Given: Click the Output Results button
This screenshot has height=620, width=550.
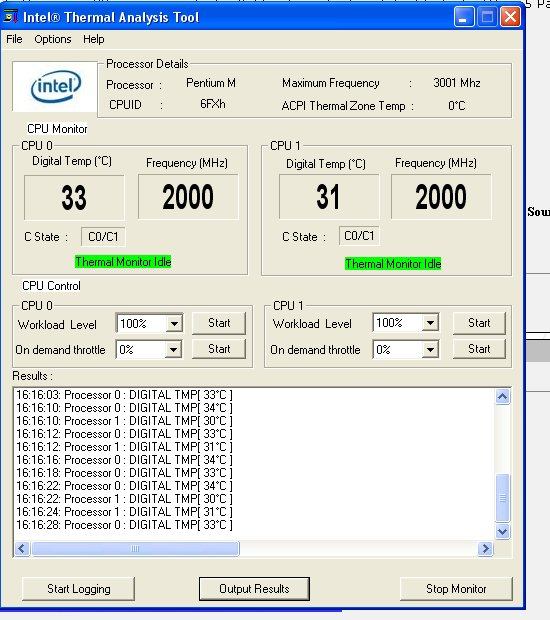Looking at the screenshot, I should coord(254,589).
